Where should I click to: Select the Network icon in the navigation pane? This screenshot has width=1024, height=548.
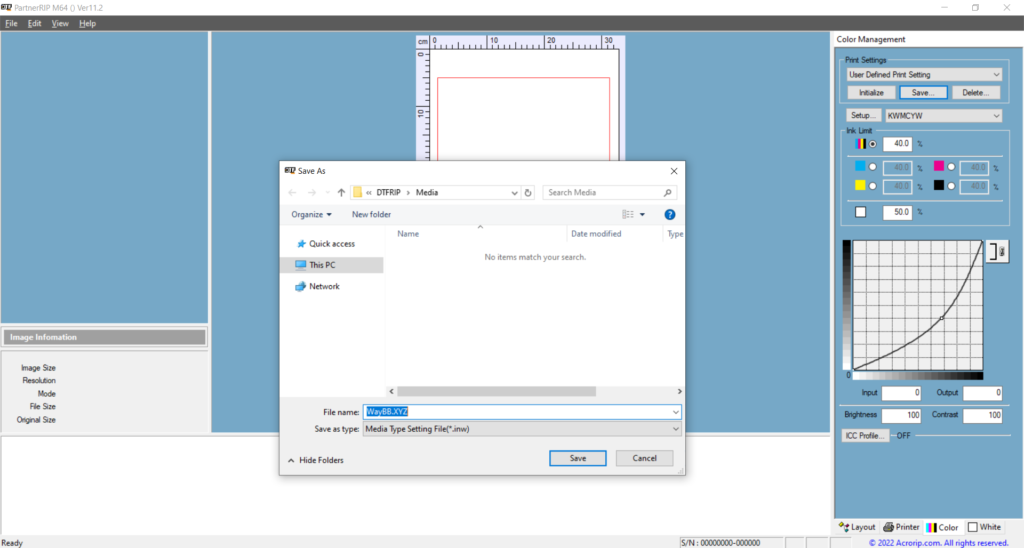[301, 287]
